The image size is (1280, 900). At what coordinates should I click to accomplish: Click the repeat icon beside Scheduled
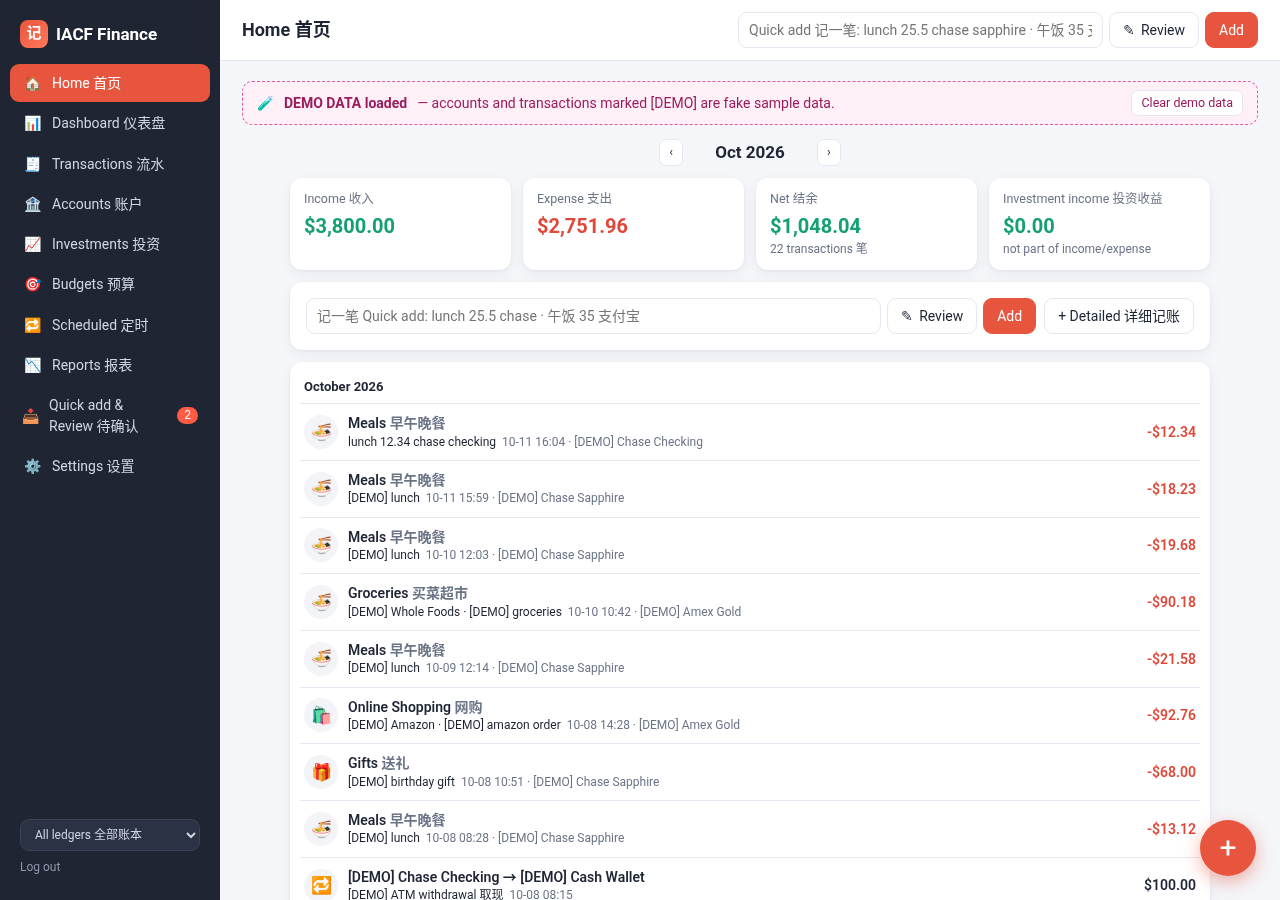tap(33, 325)
